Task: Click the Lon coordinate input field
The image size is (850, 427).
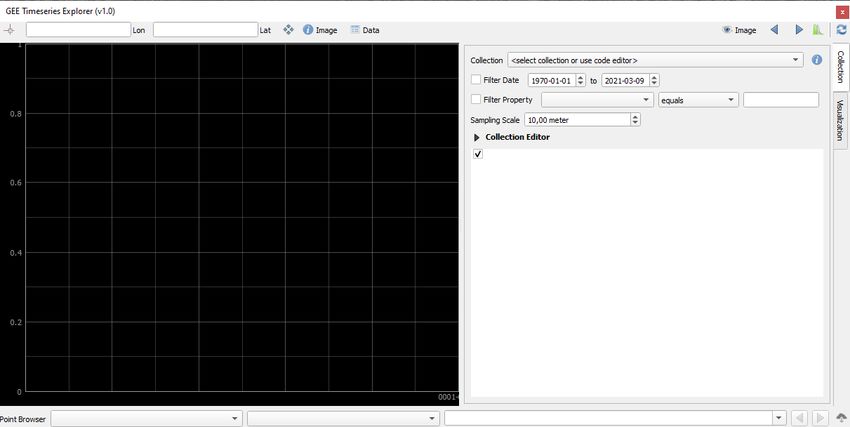Action: coord(78,30)
